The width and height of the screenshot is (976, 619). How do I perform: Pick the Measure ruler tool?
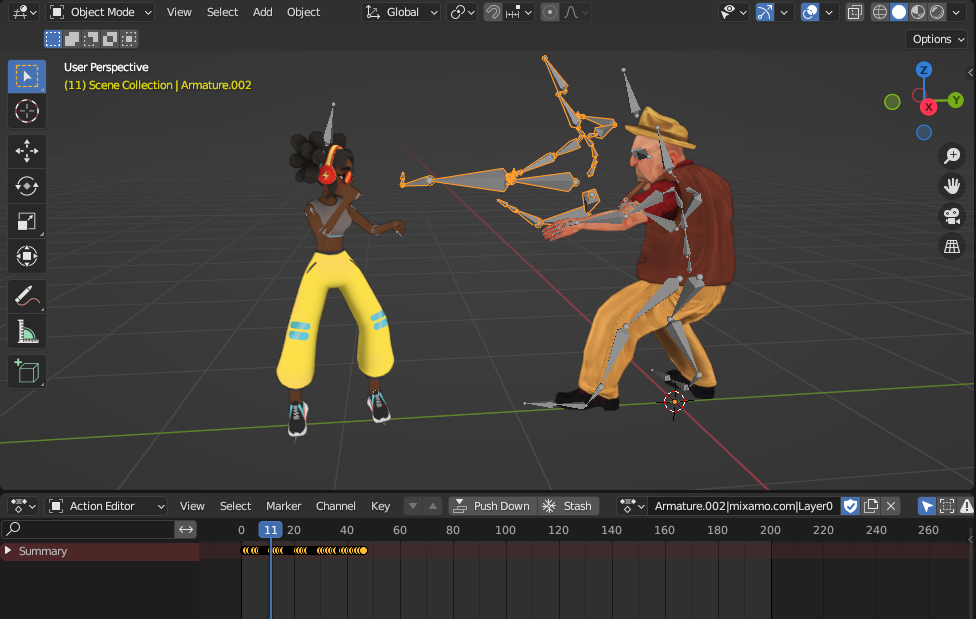[27, 331]
